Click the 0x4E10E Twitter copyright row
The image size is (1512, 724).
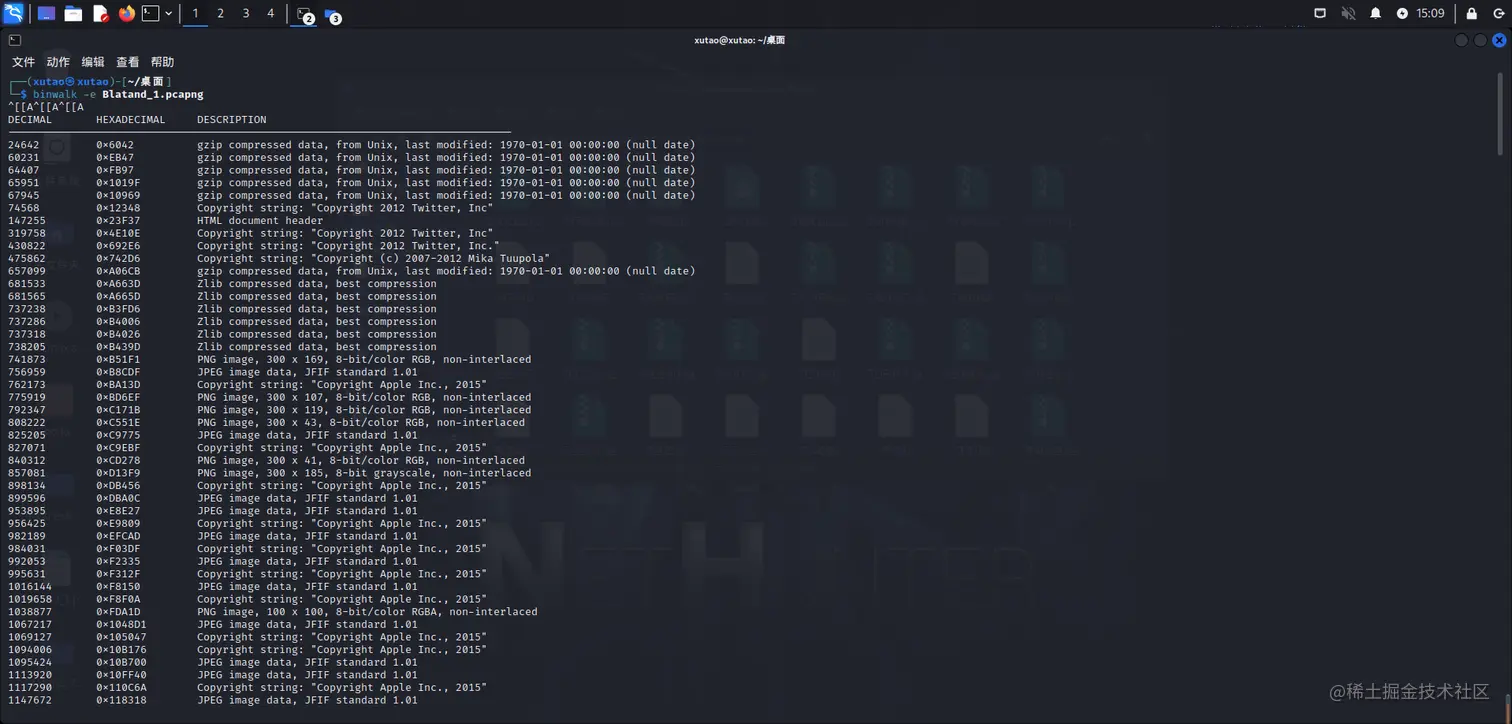(x=251, y=233)
